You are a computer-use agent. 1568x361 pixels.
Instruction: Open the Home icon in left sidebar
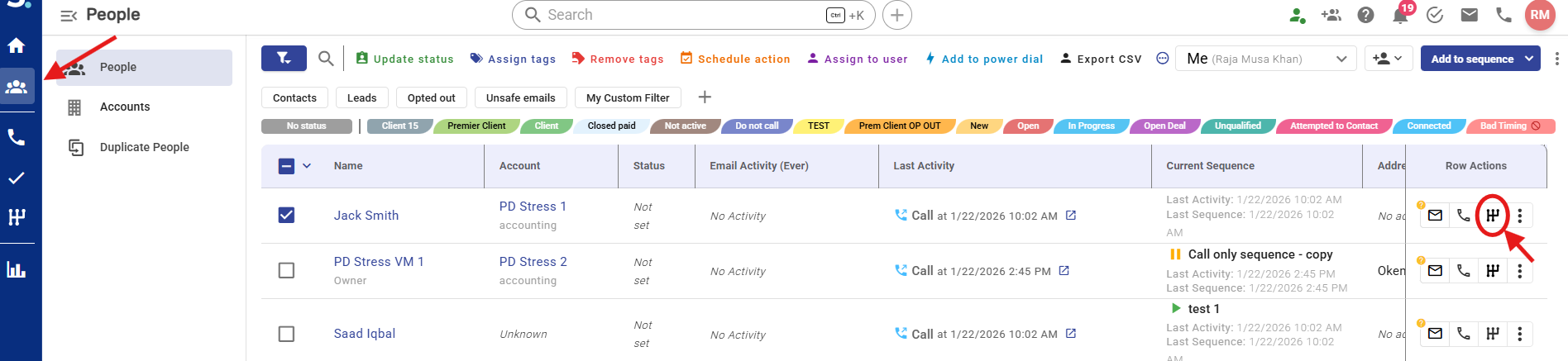17,45
